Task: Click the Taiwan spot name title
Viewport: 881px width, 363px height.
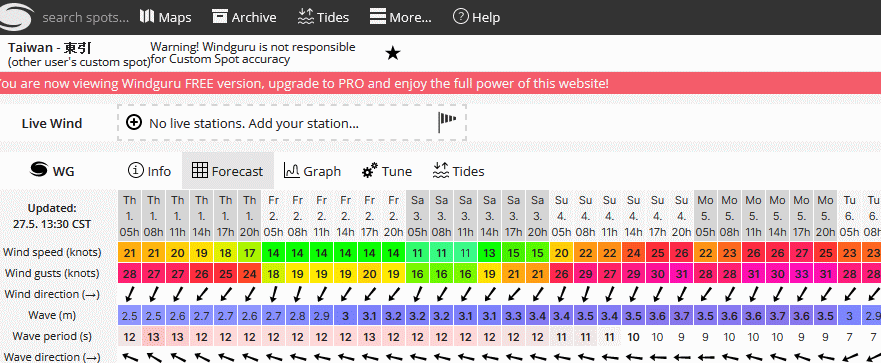Action: click(49, 48)
